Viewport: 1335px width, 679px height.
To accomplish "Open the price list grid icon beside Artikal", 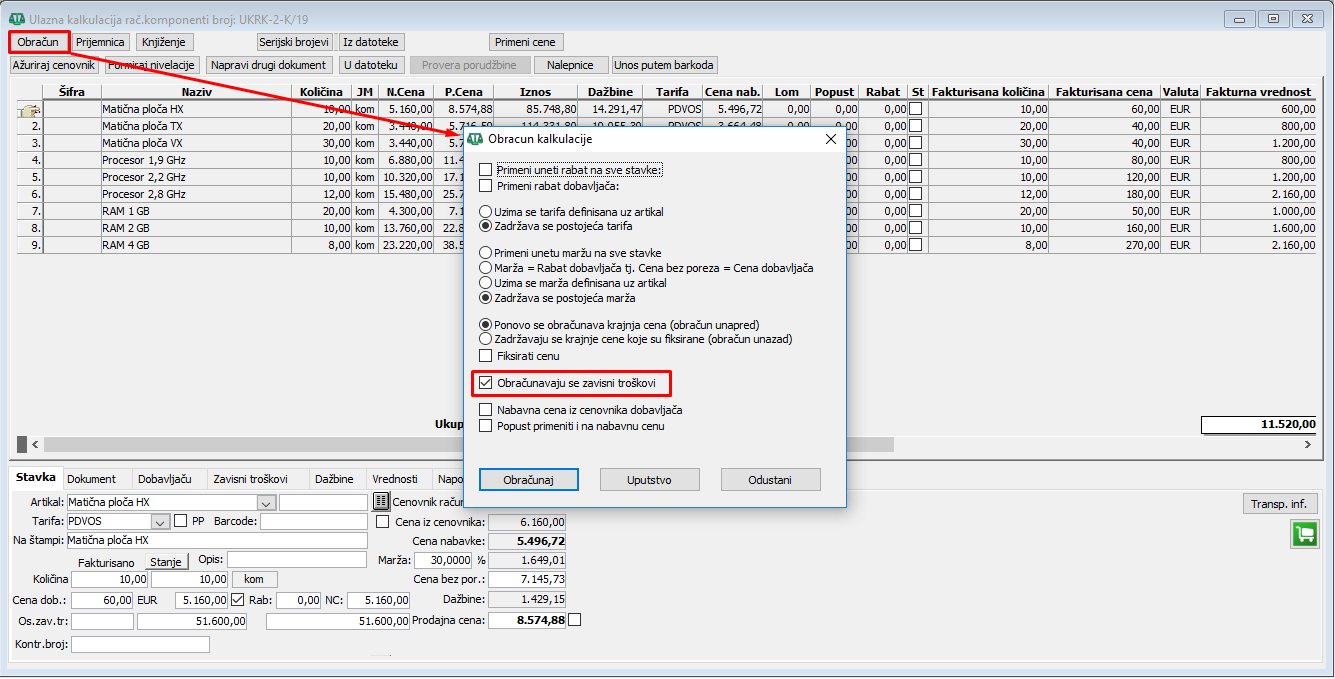I will (x=381, y=502).
